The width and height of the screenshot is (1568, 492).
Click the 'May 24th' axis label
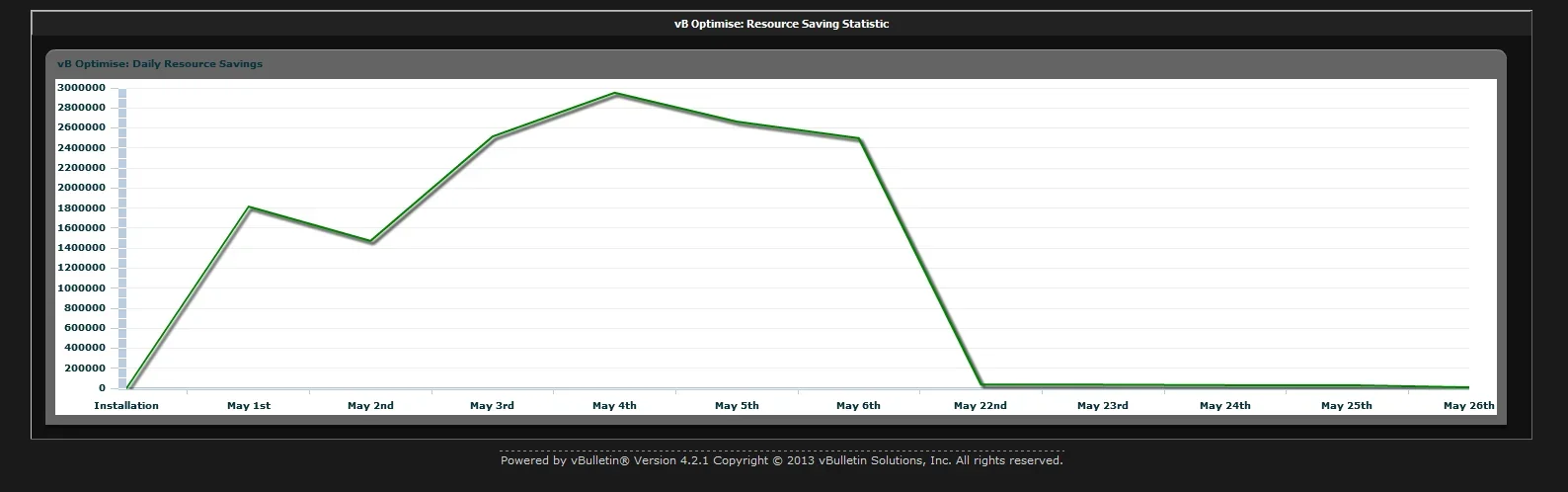pyautogui.click(x=1224, y=406)
